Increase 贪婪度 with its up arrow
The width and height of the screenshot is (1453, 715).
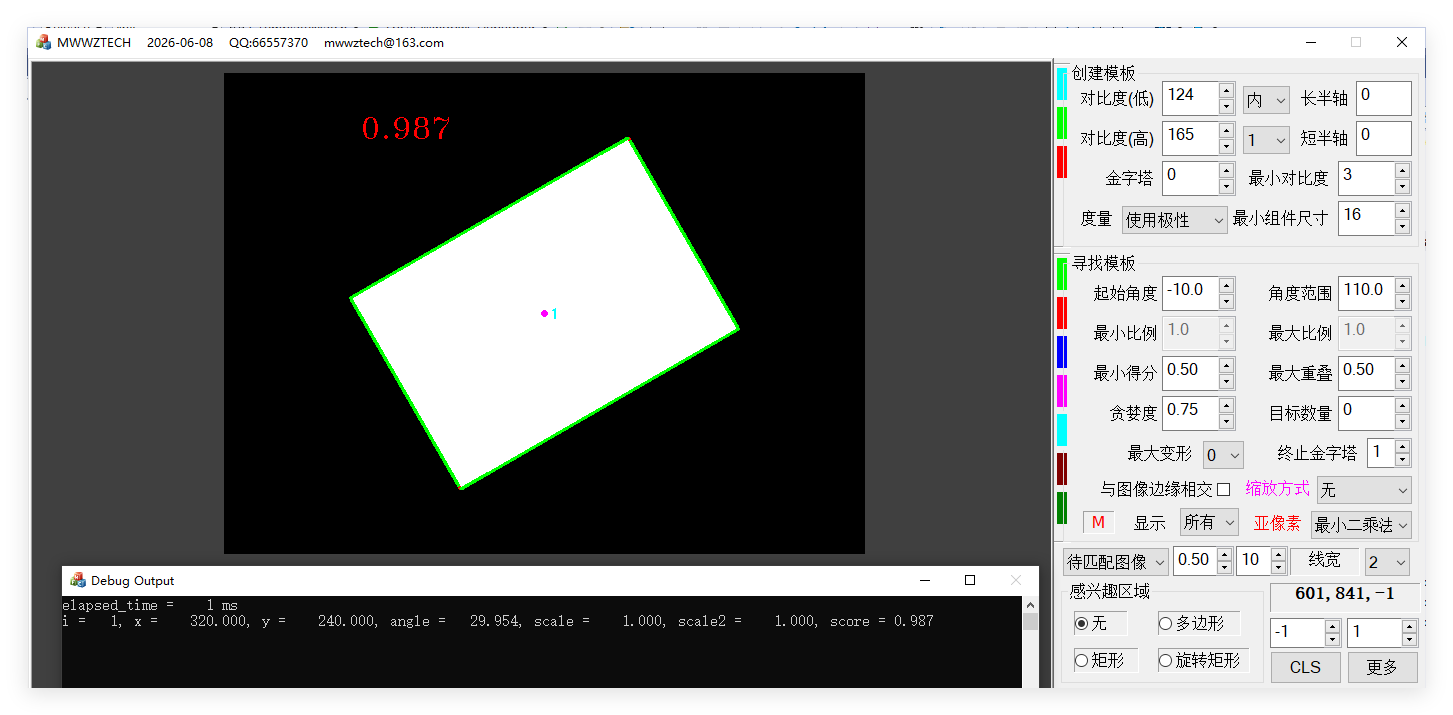point(1226,406)
